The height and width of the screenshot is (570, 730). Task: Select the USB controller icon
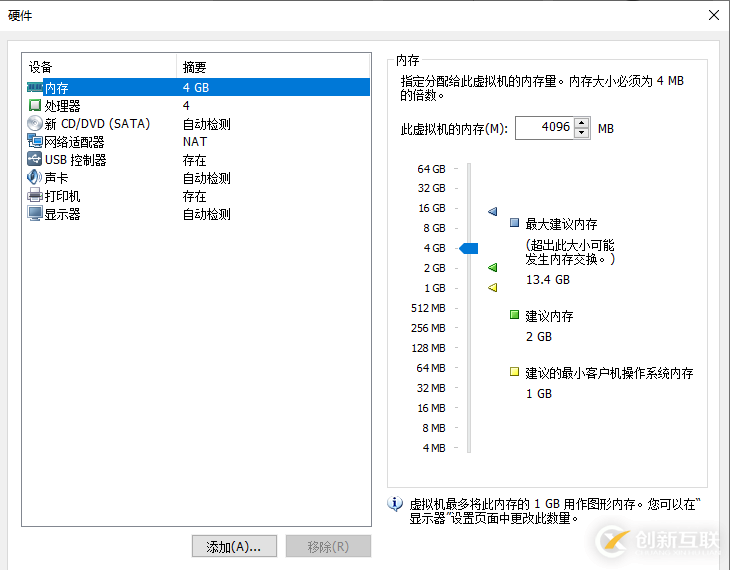(35, 159)
